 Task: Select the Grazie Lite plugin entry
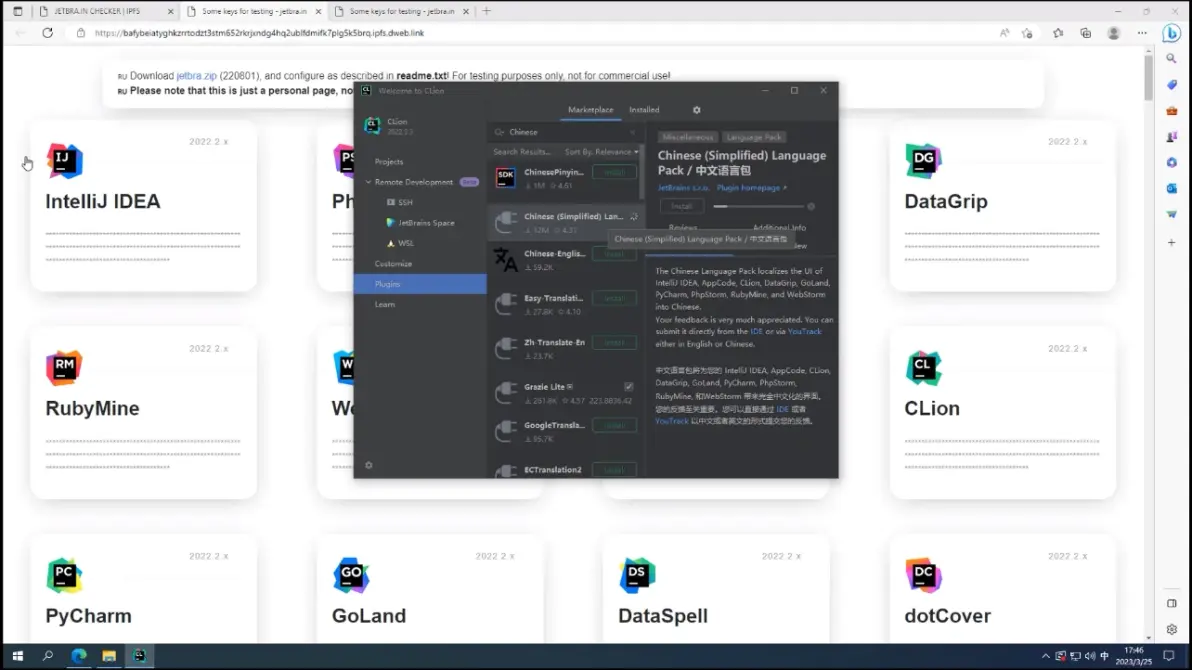566,393
